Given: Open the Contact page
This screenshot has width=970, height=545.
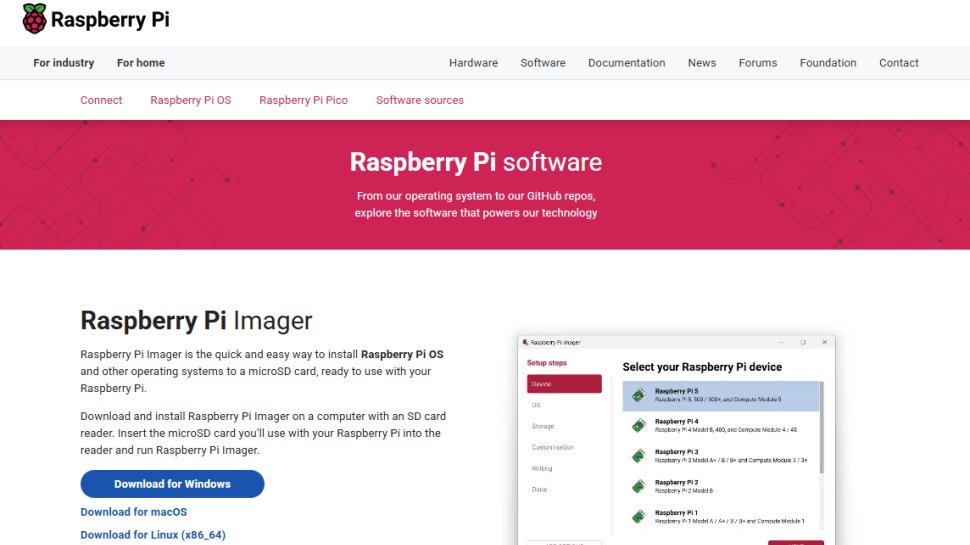Looking at the screenshot, I should coord(899,62).
